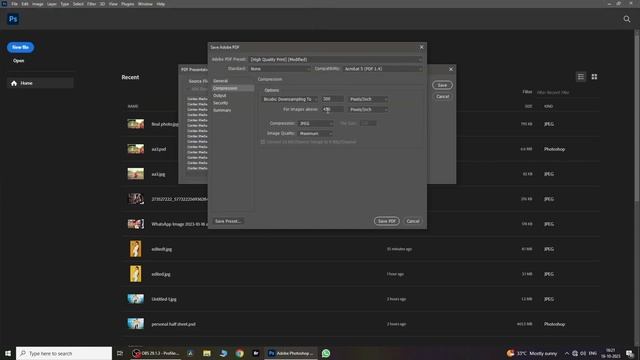640x360 pixels.
Task: Open the notification center icon
Action: coord(630,353)
